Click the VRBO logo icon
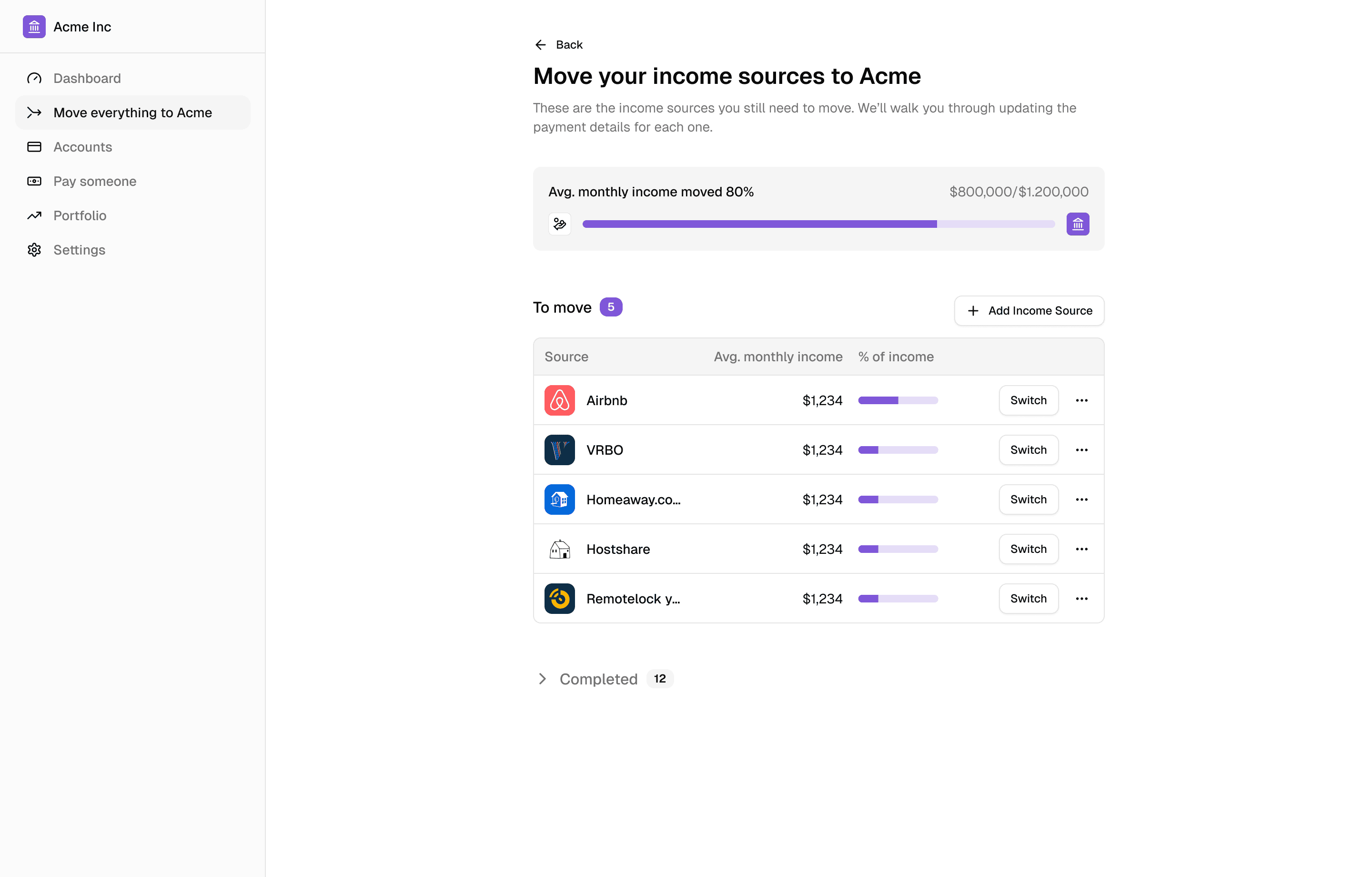The height and width of the screenshot is (877, 1372). pyautogui.click(x=559, y=450)
